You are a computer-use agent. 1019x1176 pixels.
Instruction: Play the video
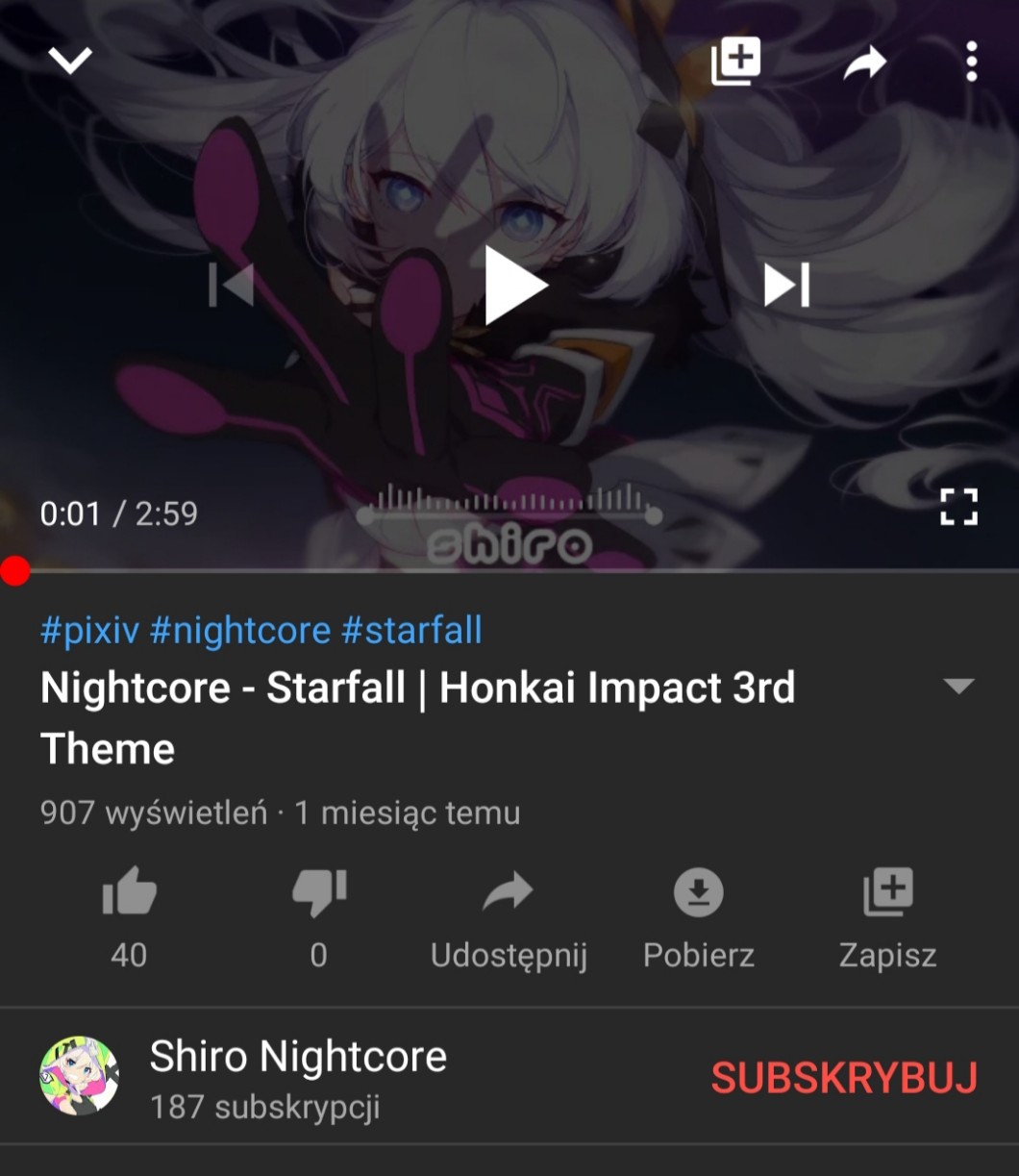(x=514, y=286)
